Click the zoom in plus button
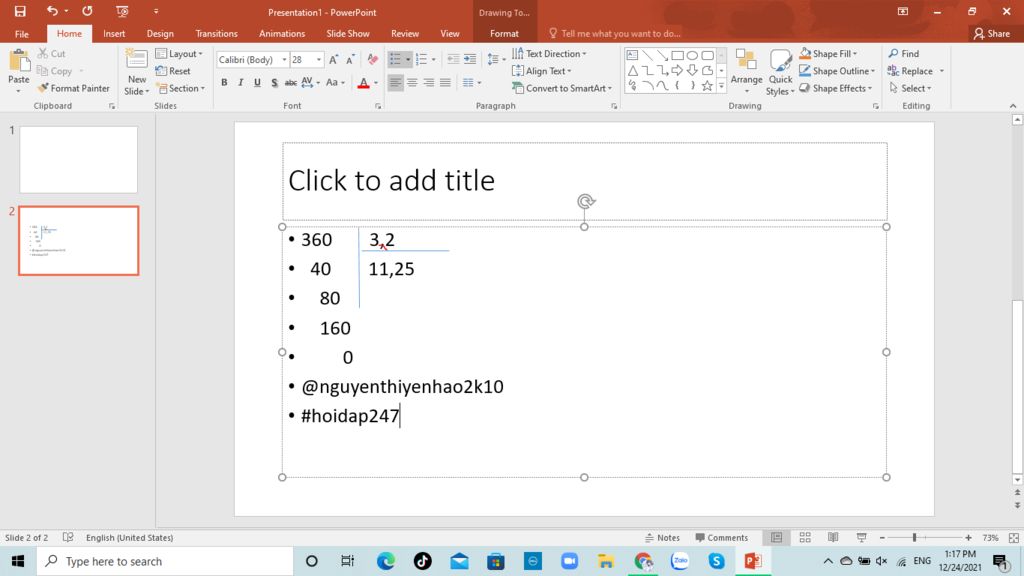The height and width of the screenshot is (576, 1024). (x=968, y=537)
